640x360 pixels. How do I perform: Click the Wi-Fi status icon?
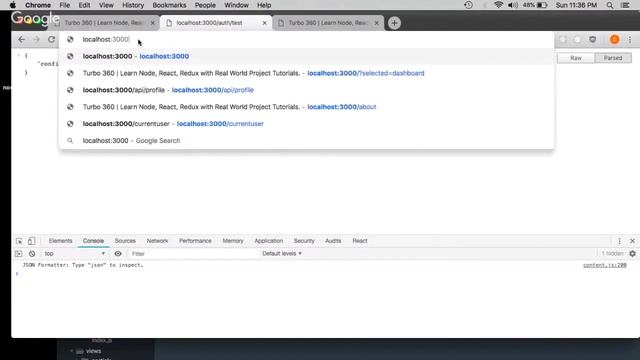[498, 5]
